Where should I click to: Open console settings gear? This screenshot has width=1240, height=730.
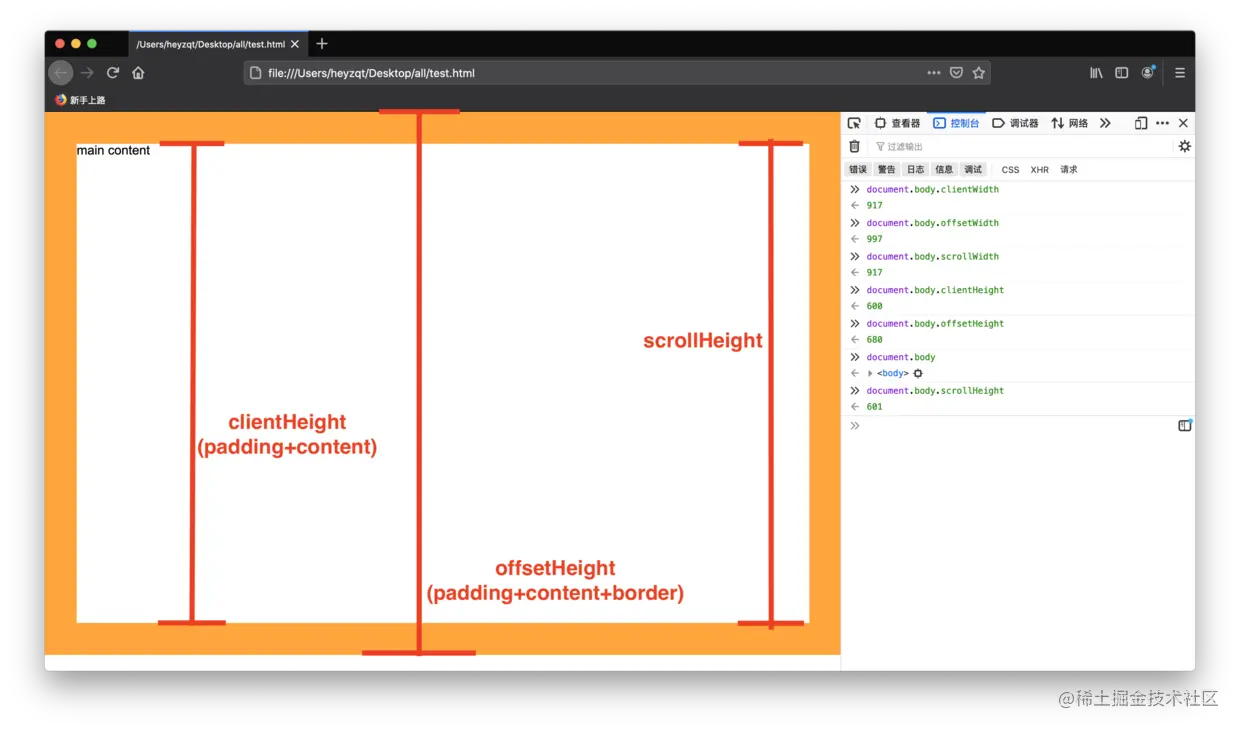click(1185, 146)
